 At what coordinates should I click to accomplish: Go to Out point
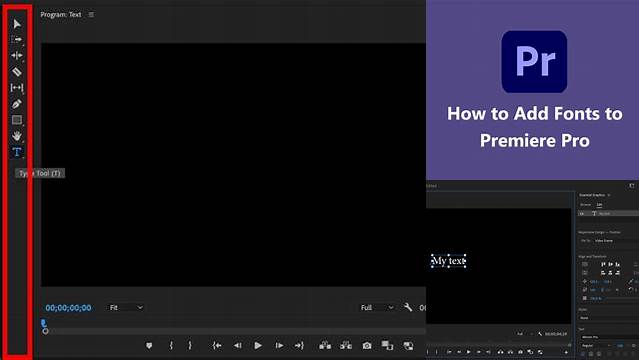coord(299,346)
